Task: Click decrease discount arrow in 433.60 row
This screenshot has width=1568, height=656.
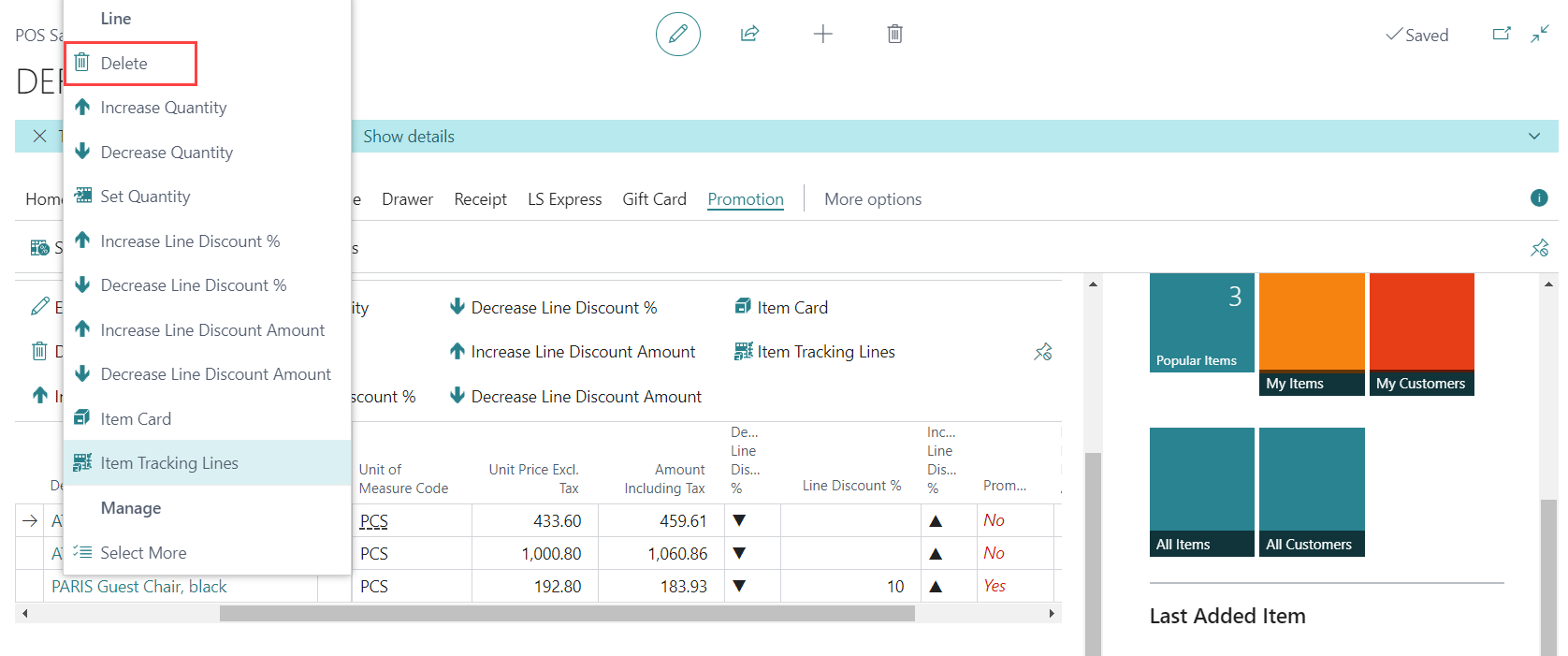Action: pos(739,520)
